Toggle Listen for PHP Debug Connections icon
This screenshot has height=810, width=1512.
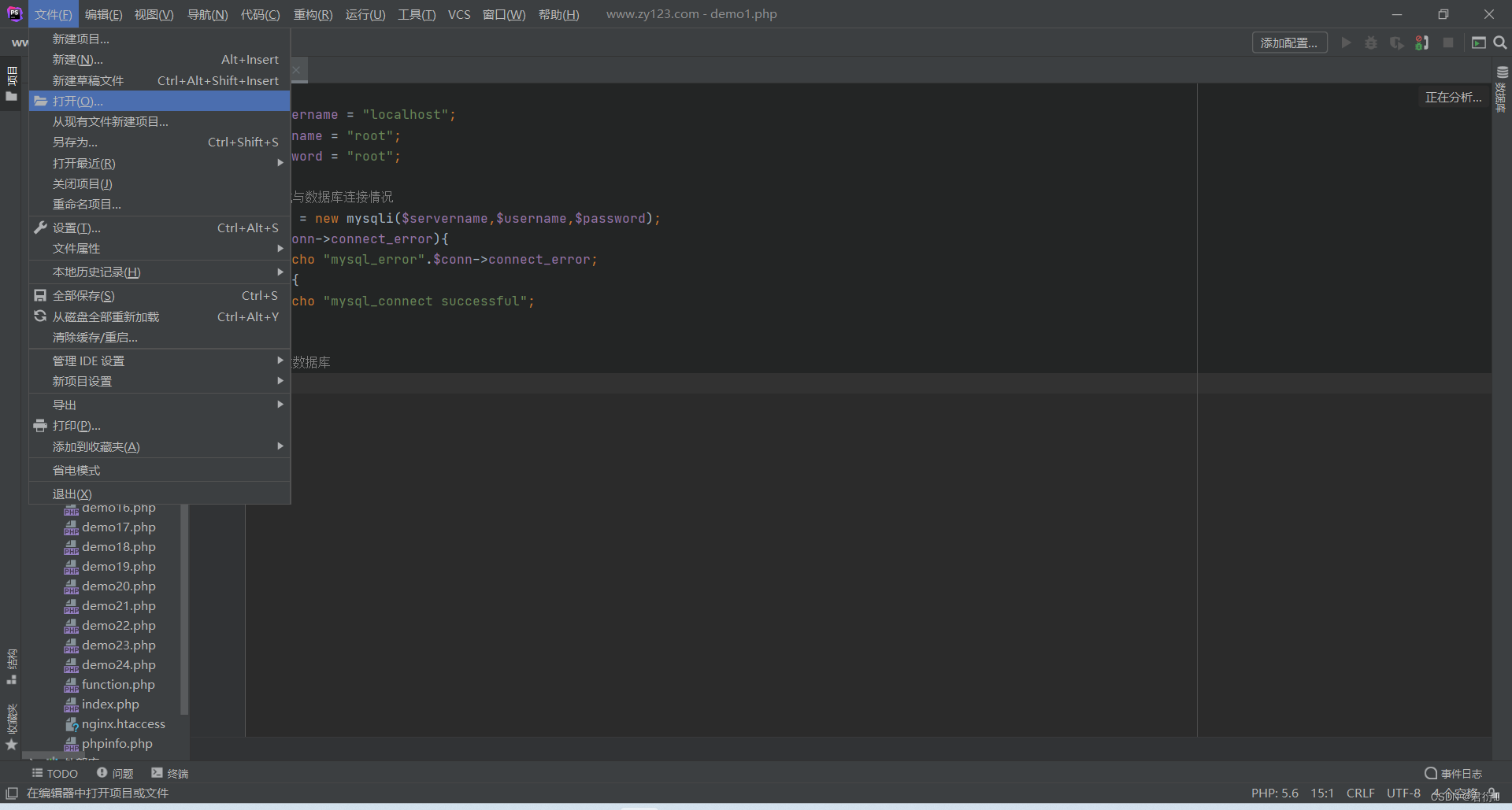1421,43
